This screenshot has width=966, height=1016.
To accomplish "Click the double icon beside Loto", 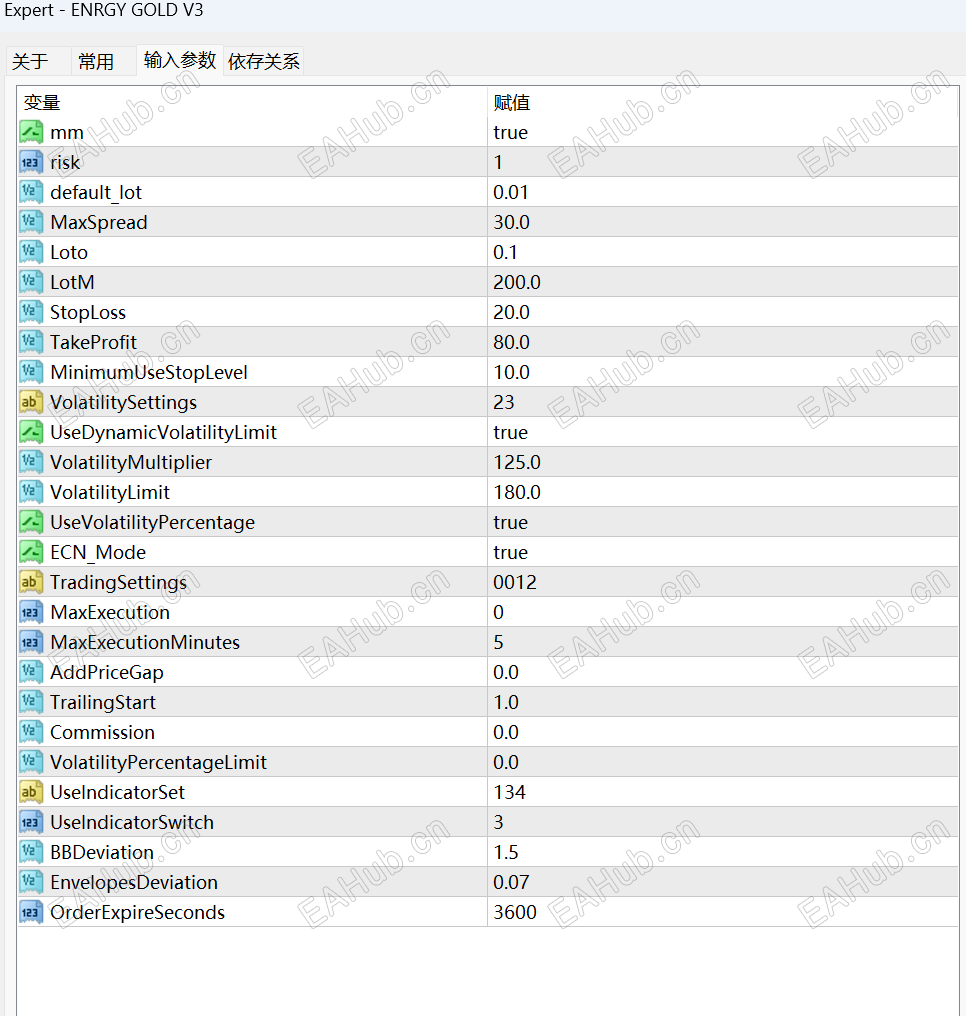I will coord(30,252).
